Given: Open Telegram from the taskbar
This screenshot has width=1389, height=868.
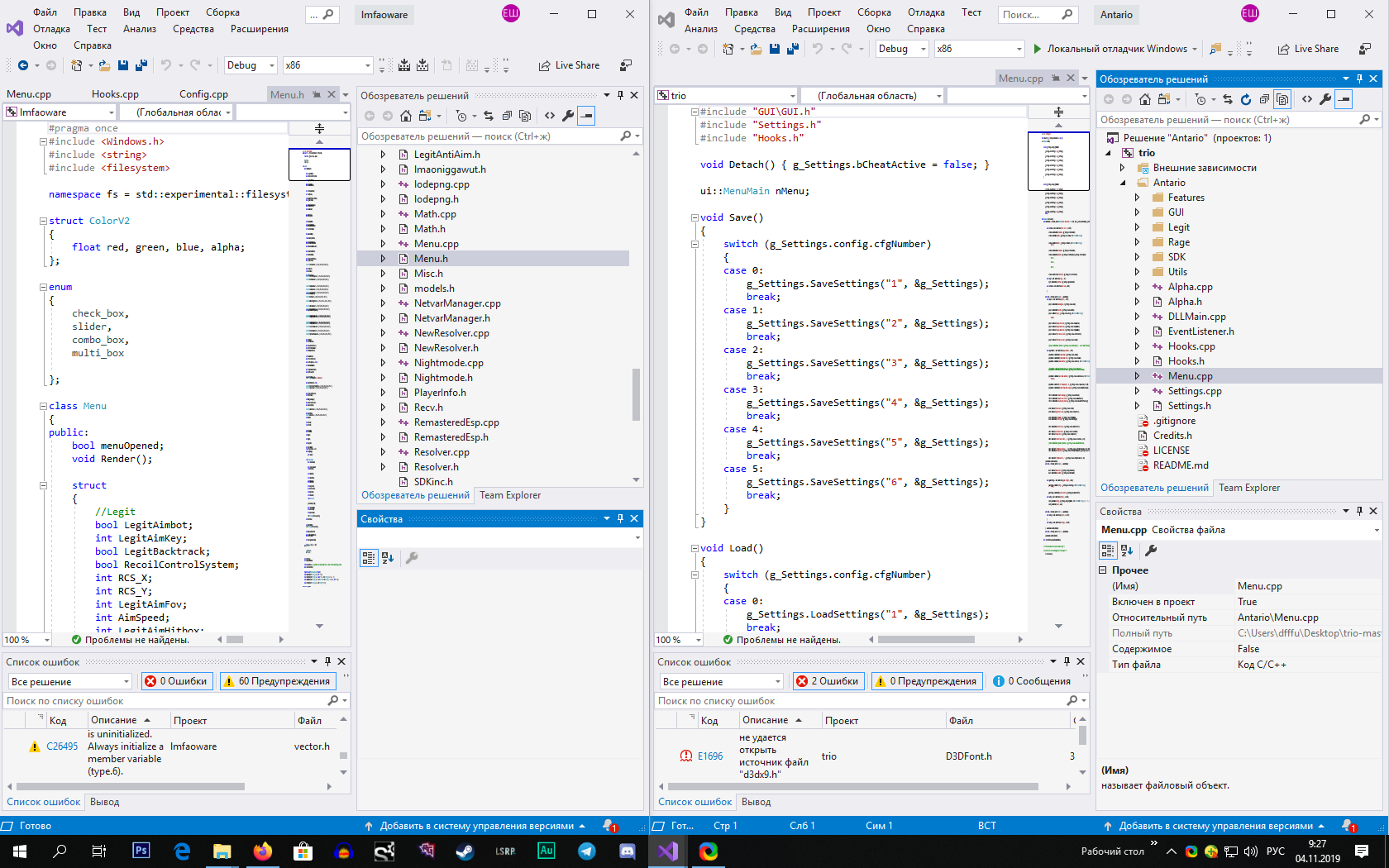Looking at the screenshot, I should [587, 851].
